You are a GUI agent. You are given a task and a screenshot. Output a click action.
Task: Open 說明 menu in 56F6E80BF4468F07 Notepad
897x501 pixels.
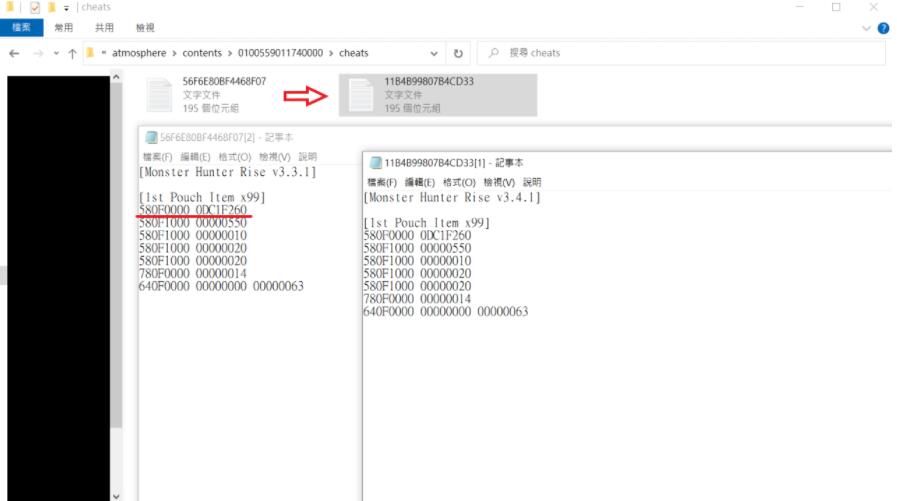point(307,157)
